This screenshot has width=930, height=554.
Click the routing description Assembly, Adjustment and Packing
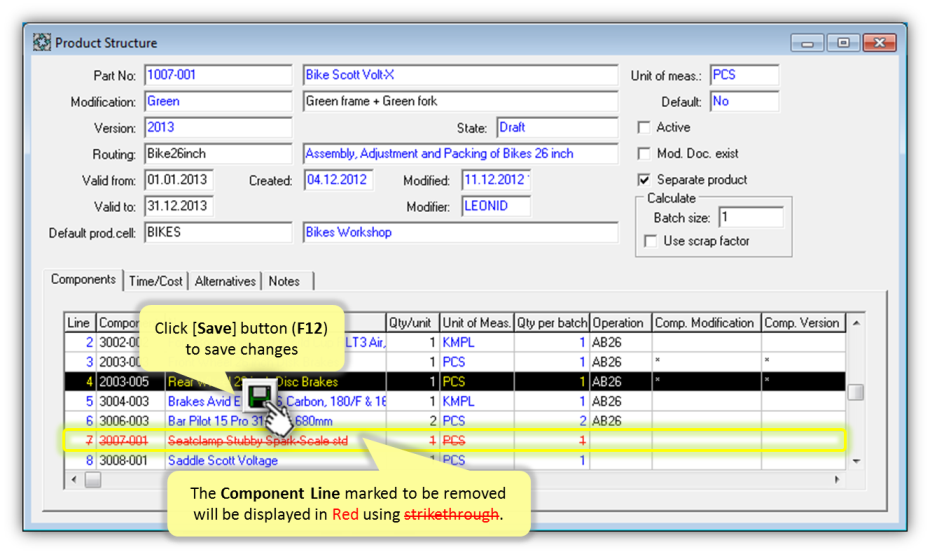(460, 154)
